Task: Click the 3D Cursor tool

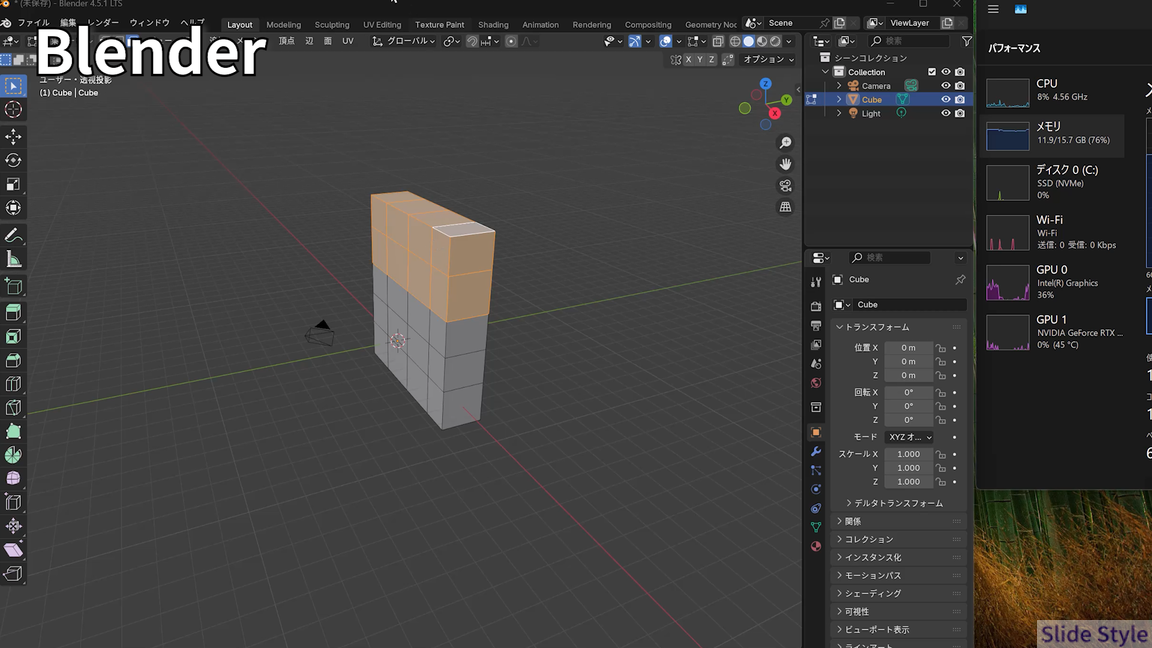Action: 13,110
